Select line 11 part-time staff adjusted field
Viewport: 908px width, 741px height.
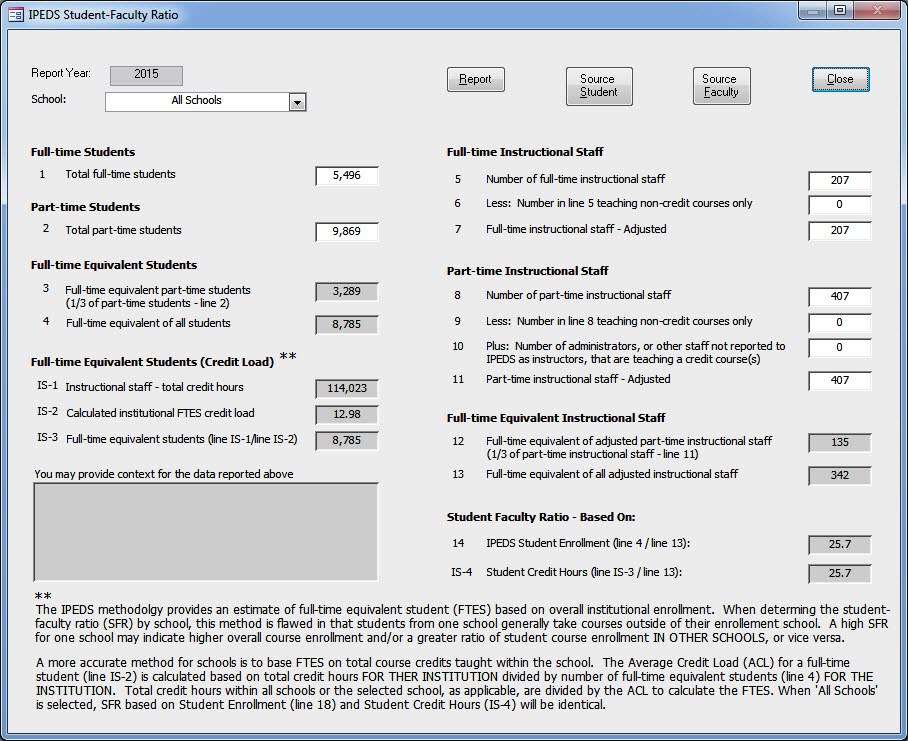pos(840,380)
